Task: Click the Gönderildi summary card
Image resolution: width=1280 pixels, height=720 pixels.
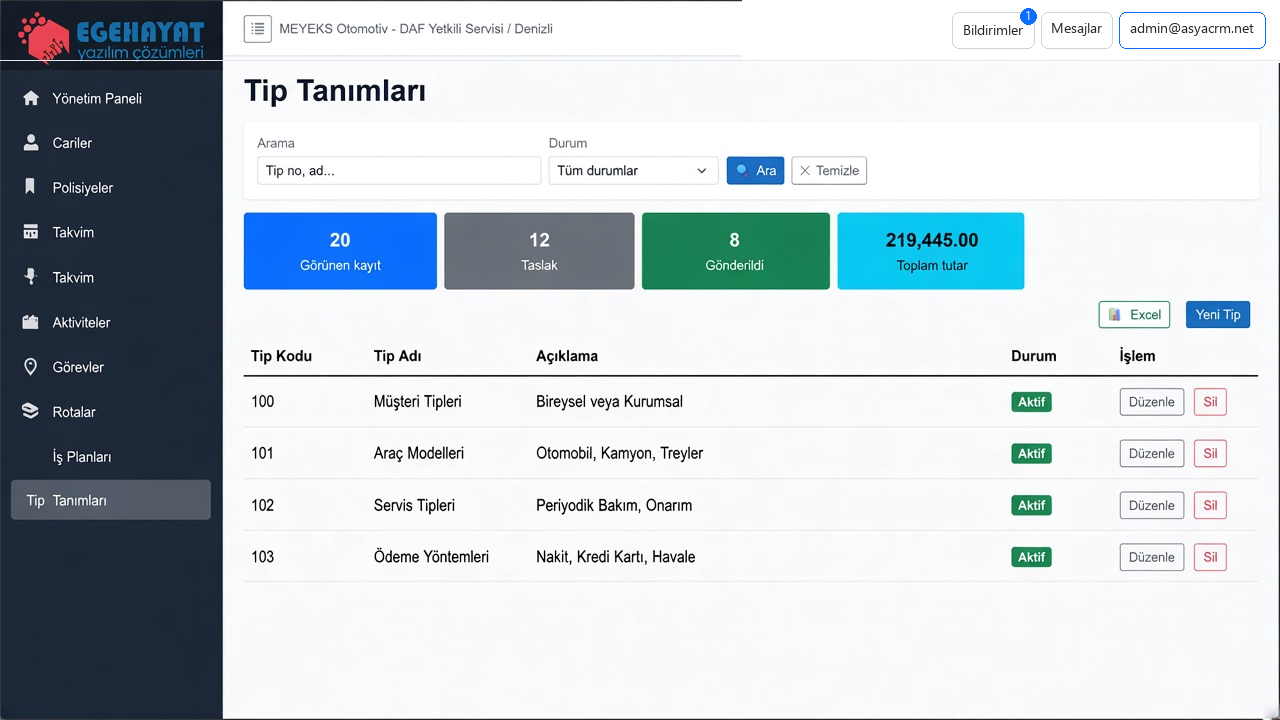Action: [735, 251]
